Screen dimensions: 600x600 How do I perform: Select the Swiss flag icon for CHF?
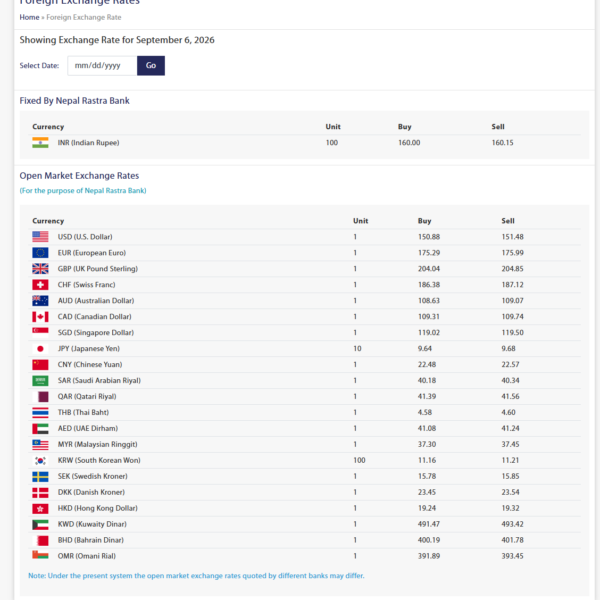pyautogui.click(x=40, y=285)
